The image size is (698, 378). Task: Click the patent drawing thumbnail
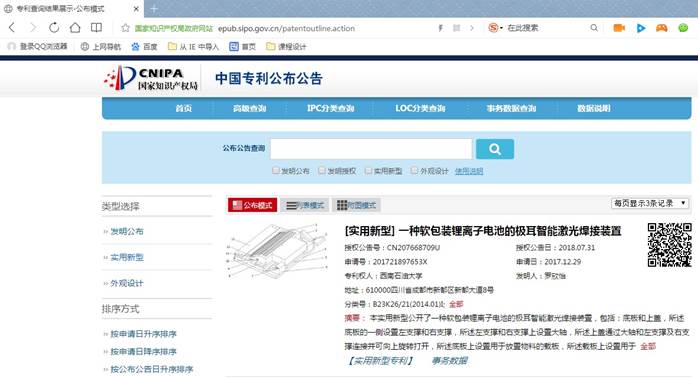coord(277,250)
